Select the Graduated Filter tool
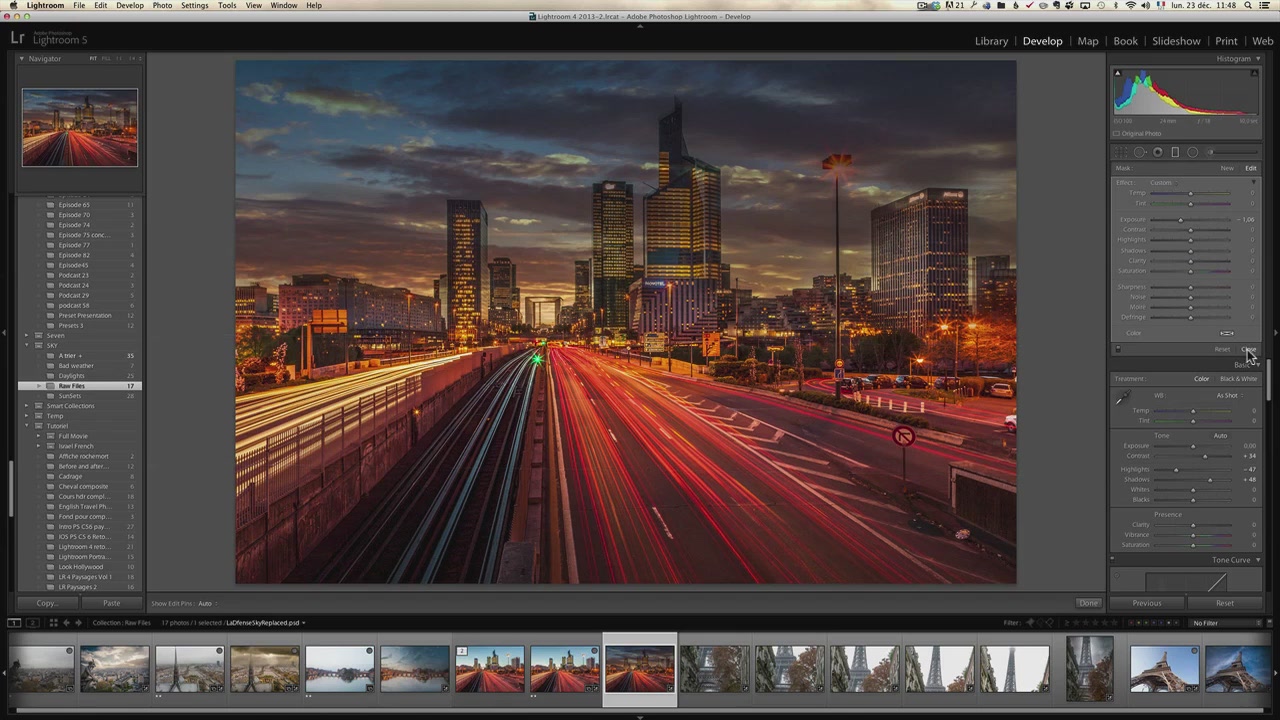The height and width of the screenshot is (720, 1280). coord(1175,152)
